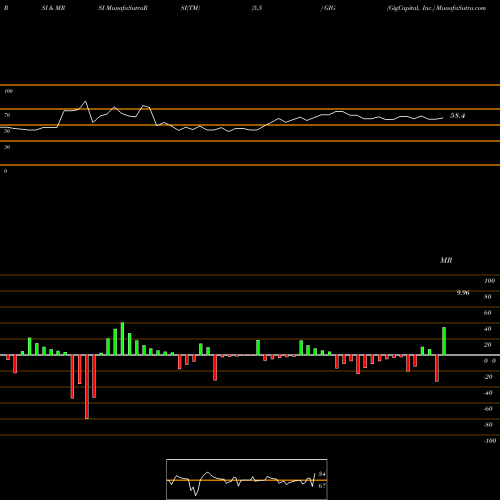This screenshot has height=500, width=500.
Task: Click the 40 label on MR axis
Action: [x=488, y=329]
